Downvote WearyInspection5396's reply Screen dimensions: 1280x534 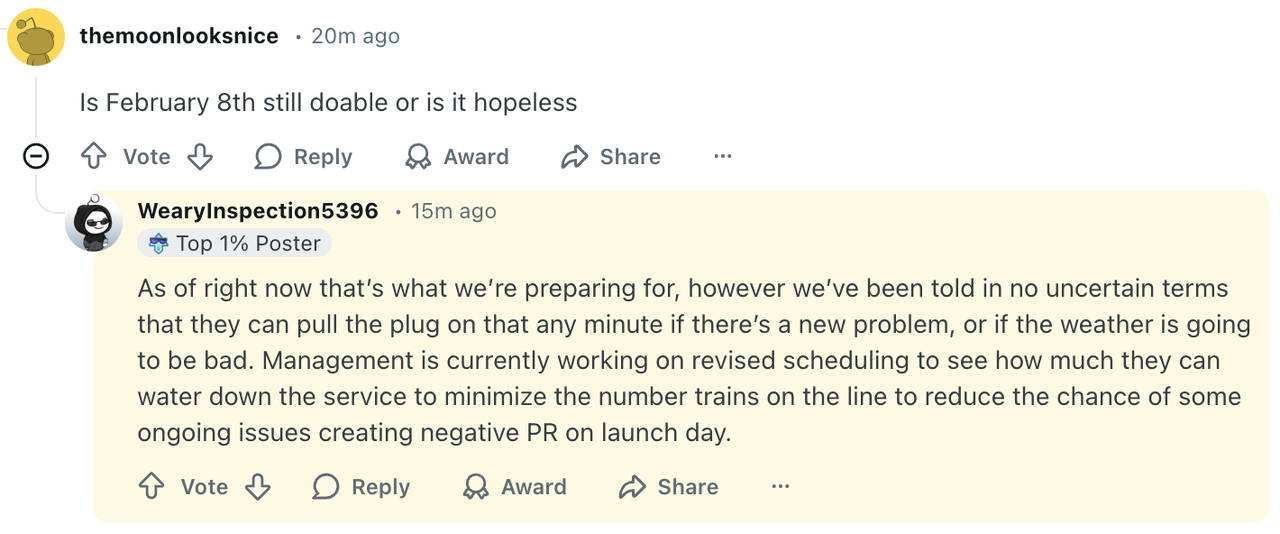pyautogui.click(x=258, y=486)
